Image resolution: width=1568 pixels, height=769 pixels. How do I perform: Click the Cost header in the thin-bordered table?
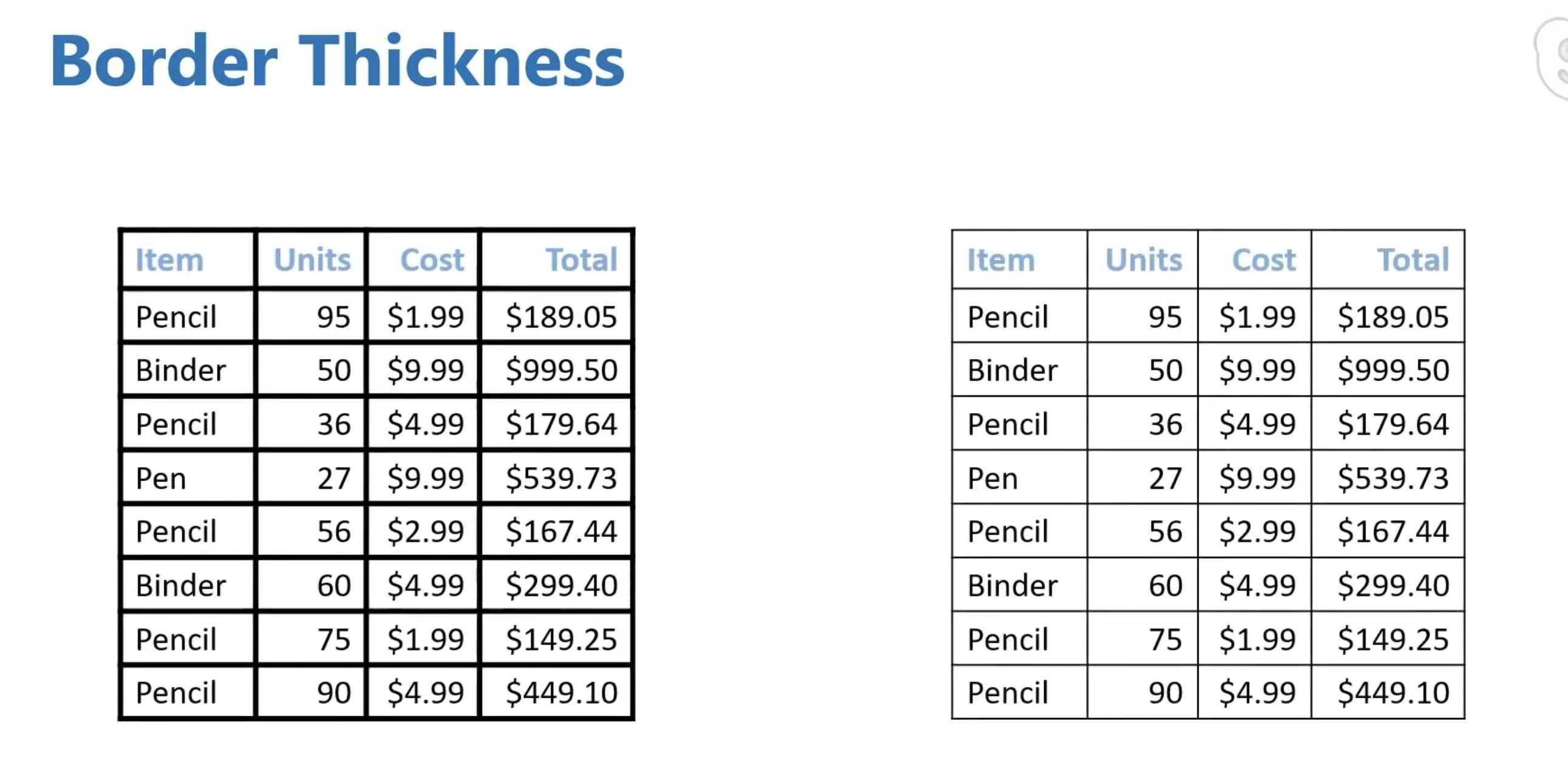pyautogui.click(x=1264, y=261)
